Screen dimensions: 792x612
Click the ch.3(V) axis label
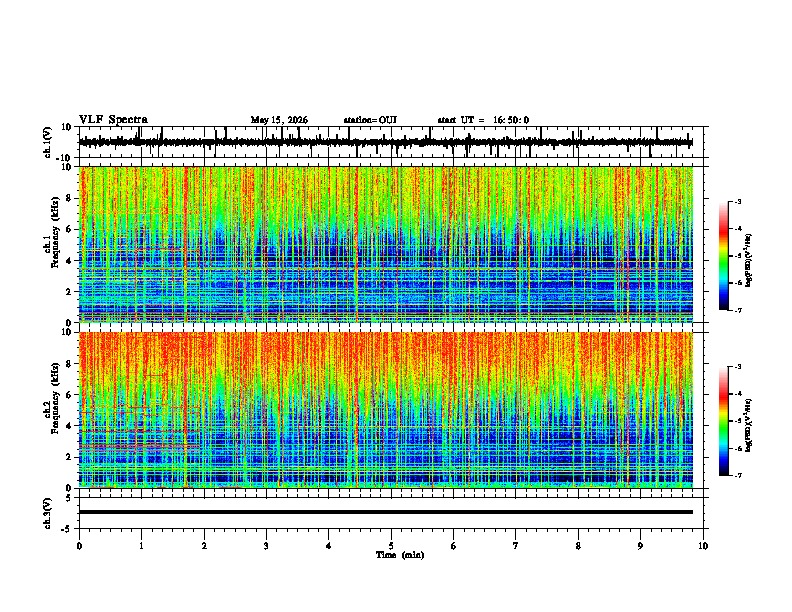(48, 513)
